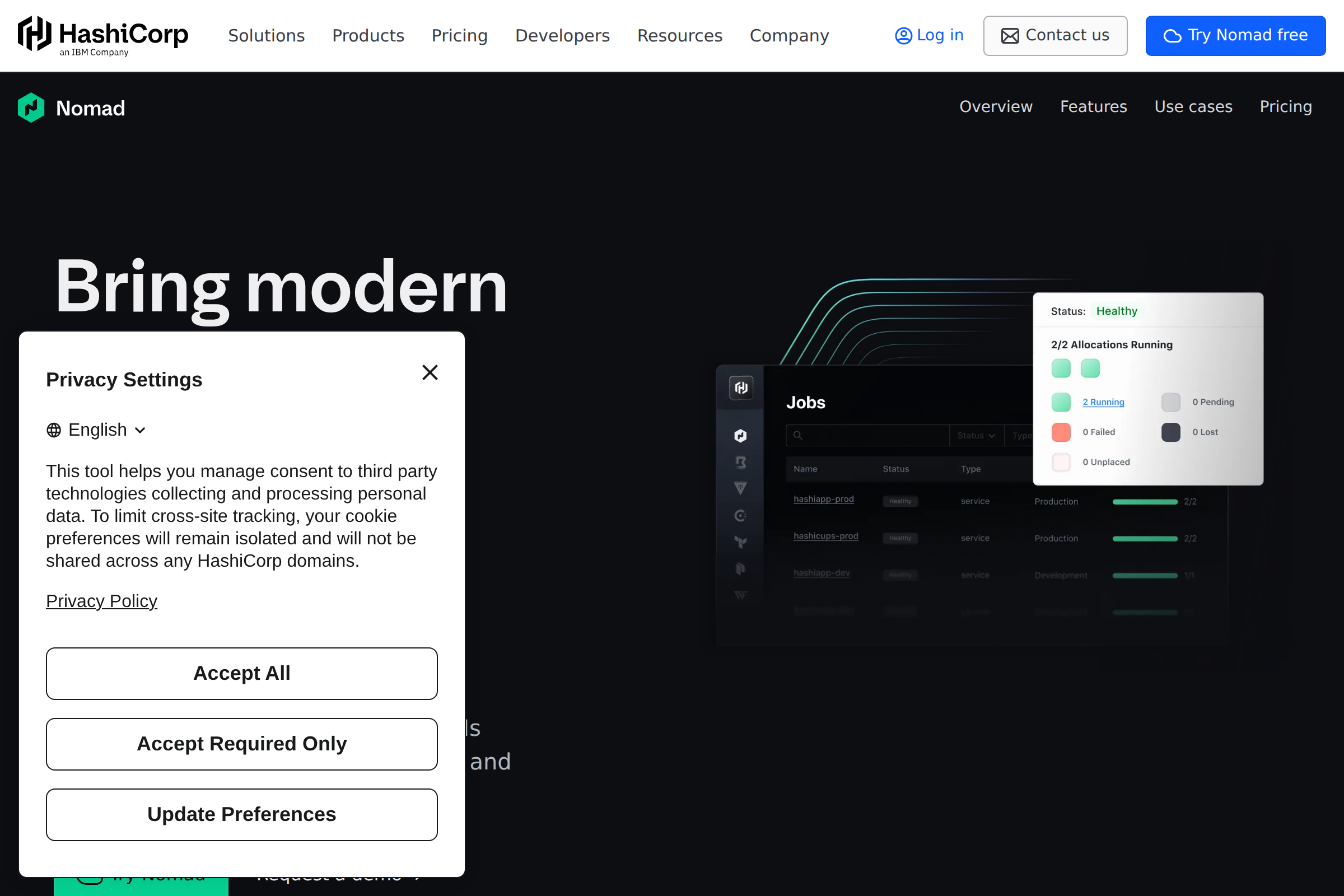Open the Resources menu
Screen dimensions: 1344x896
[x=679, y=35]
